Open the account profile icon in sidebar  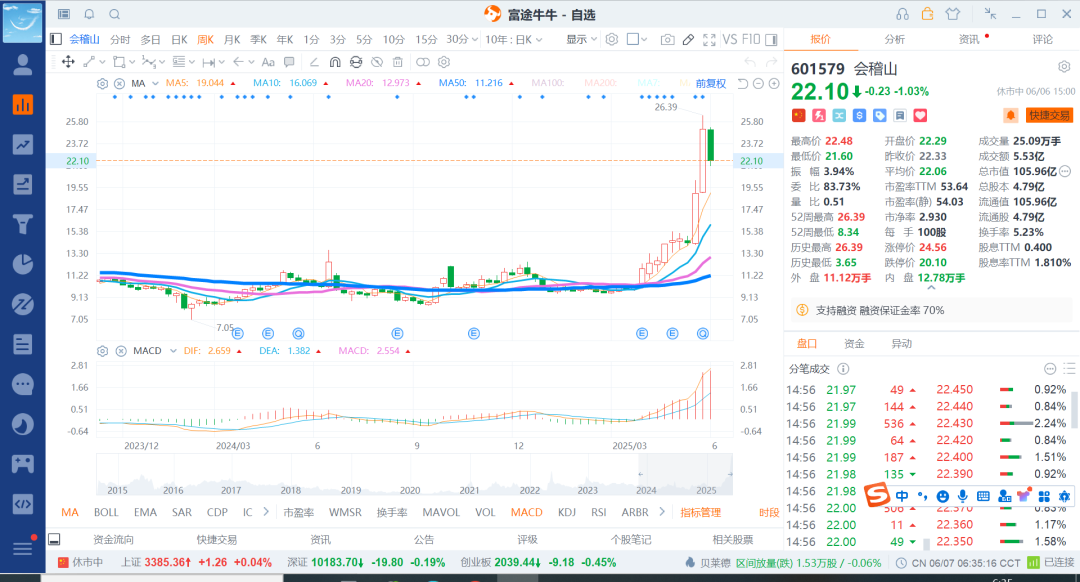point(23,65)
